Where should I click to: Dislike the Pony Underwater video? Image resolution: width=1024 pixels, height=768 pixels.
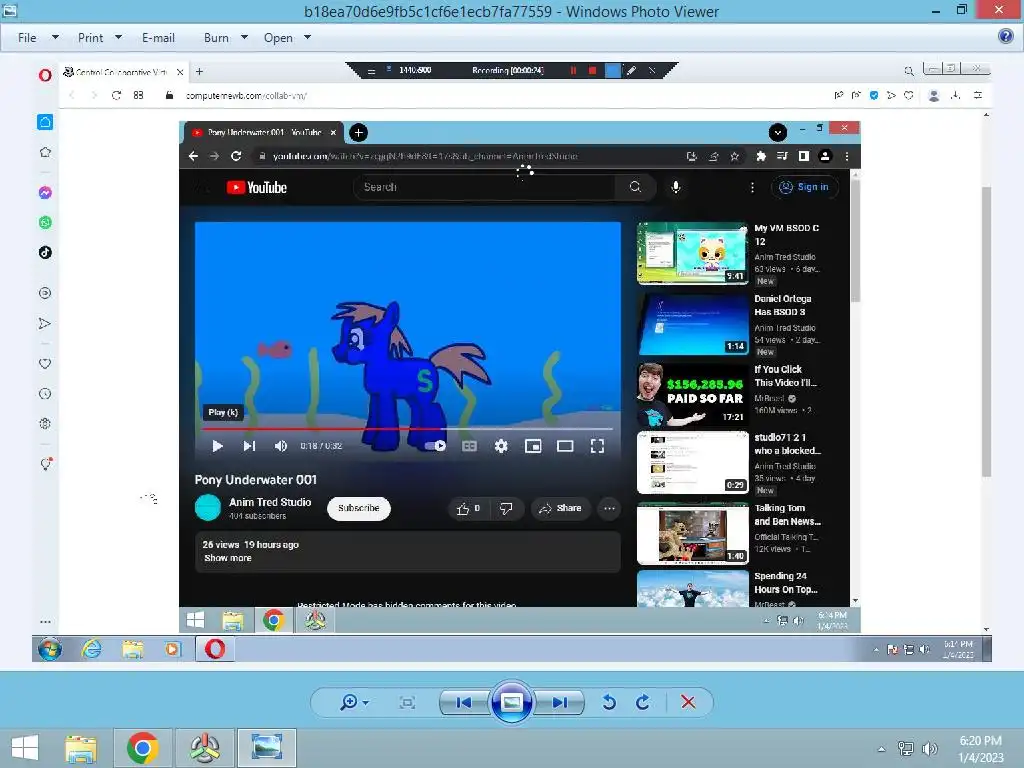coord(506,508)
